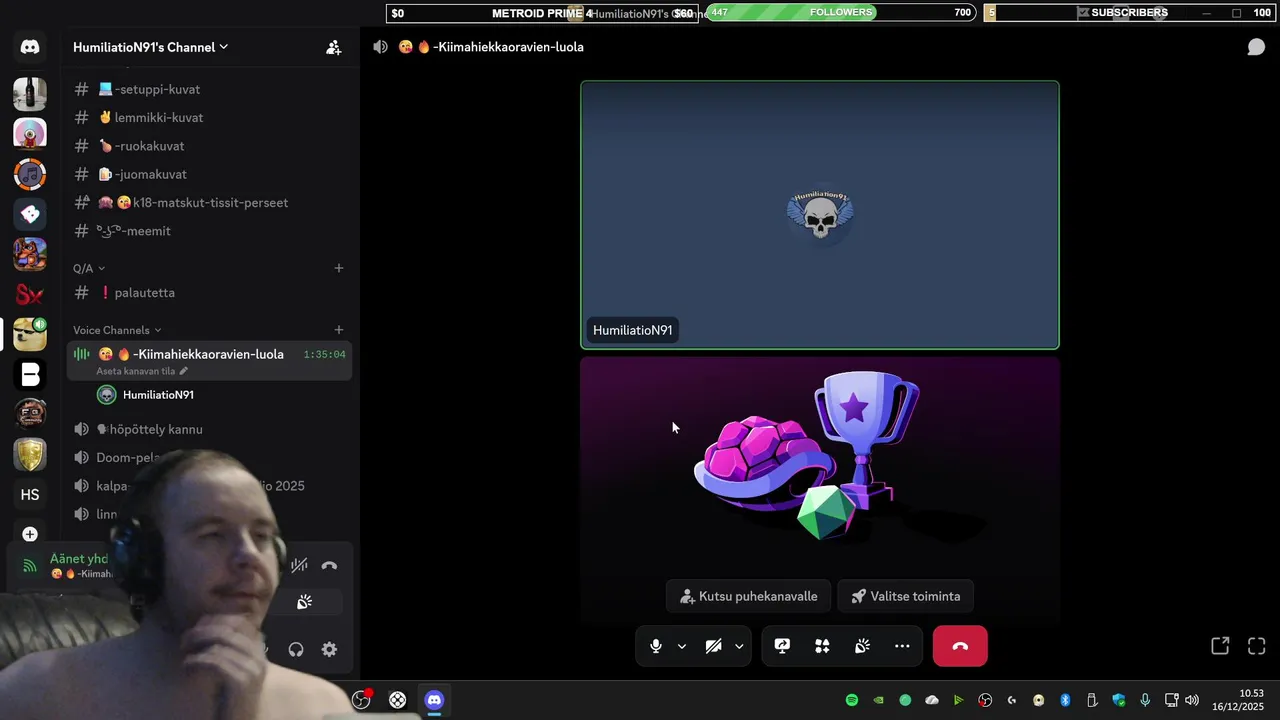Expand camera options arrow
Viewport: 1280px width, 720px height.
tap(739, 646)
